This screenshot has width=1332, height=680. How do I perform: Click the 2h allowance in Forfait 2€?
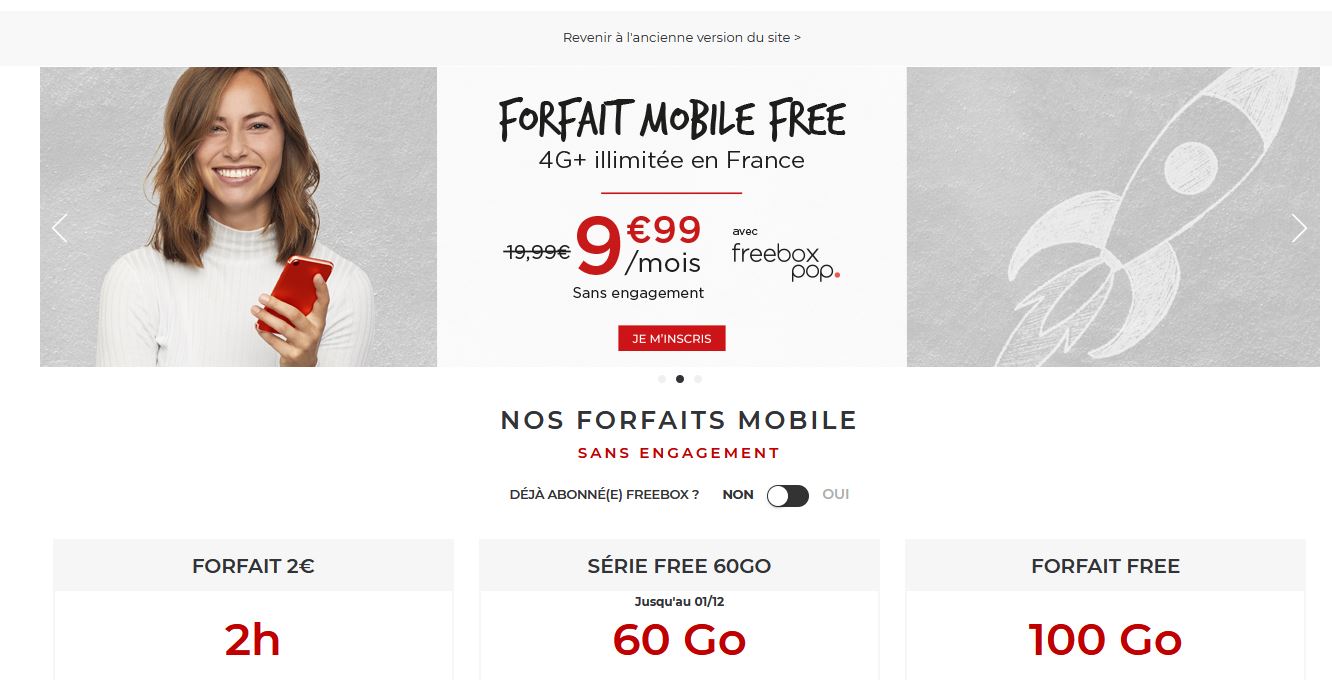(x=253, y=640)
